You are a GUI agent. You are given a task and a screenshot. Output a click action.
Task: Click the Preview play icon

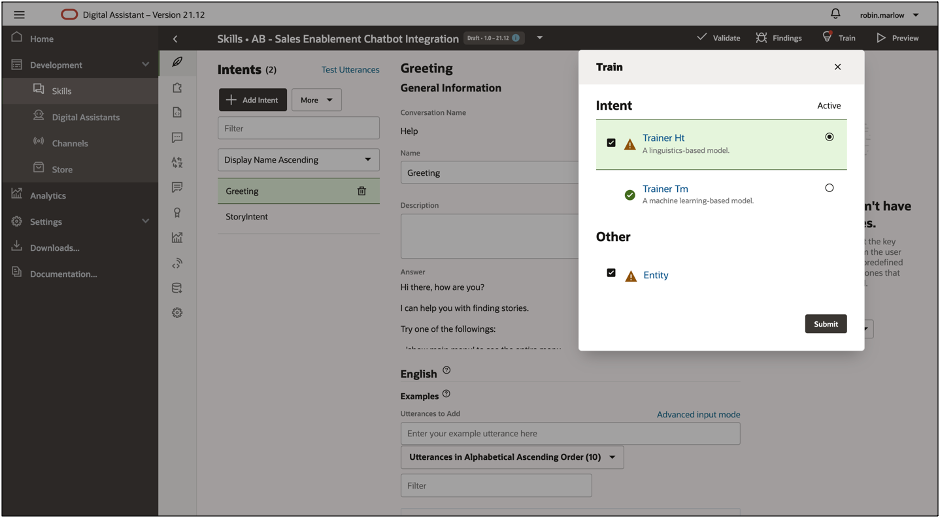click(x=897, y=38)
